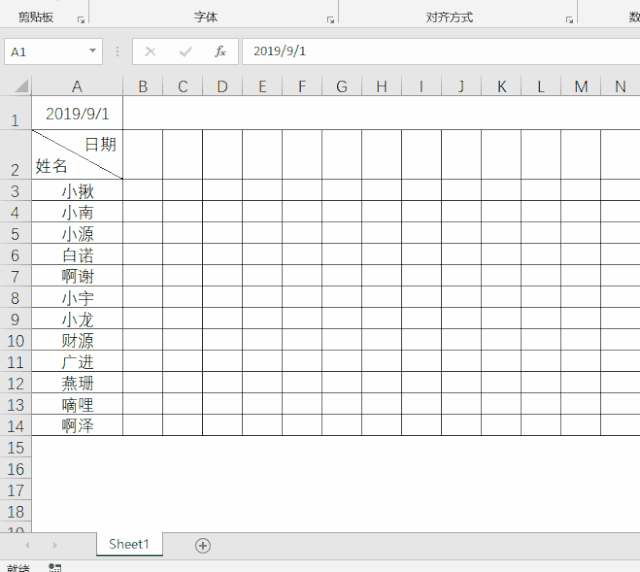Select the cell containing 小南
Viewport: 640px width, 572px height.
(77, 211)
